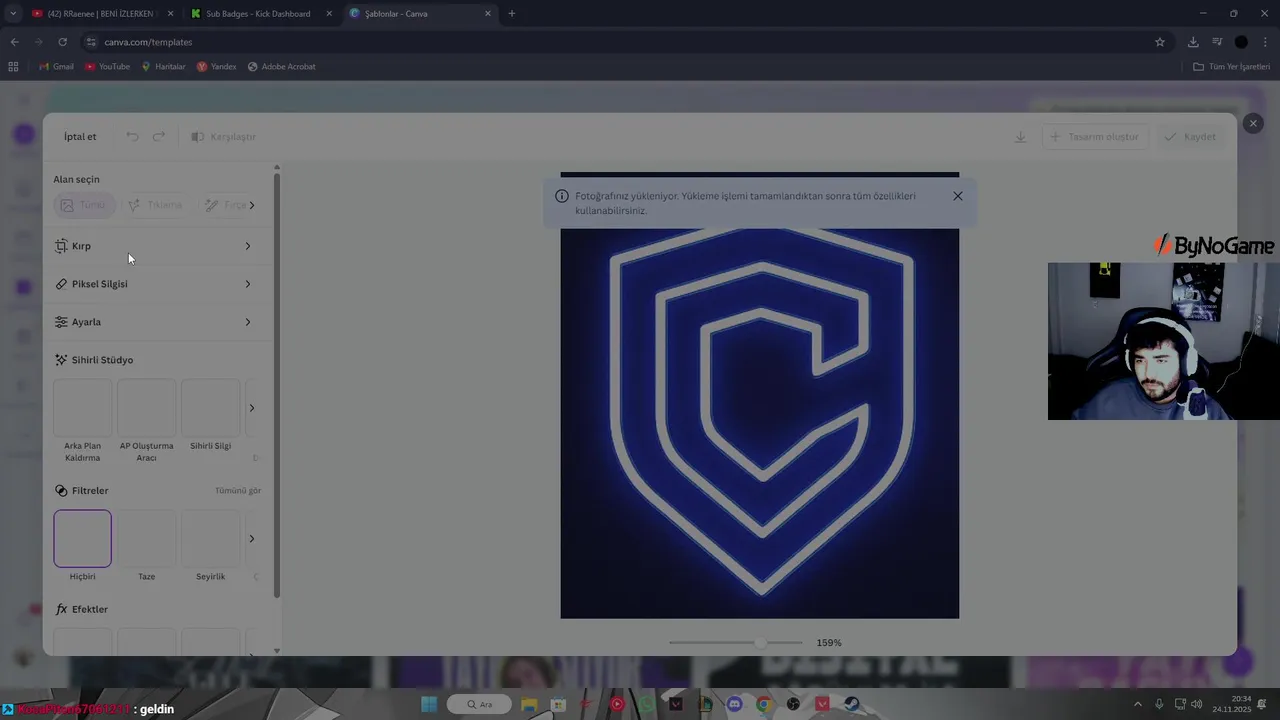Open the Yandex bookmark
Screen dimensions: 1280x720
216,67
